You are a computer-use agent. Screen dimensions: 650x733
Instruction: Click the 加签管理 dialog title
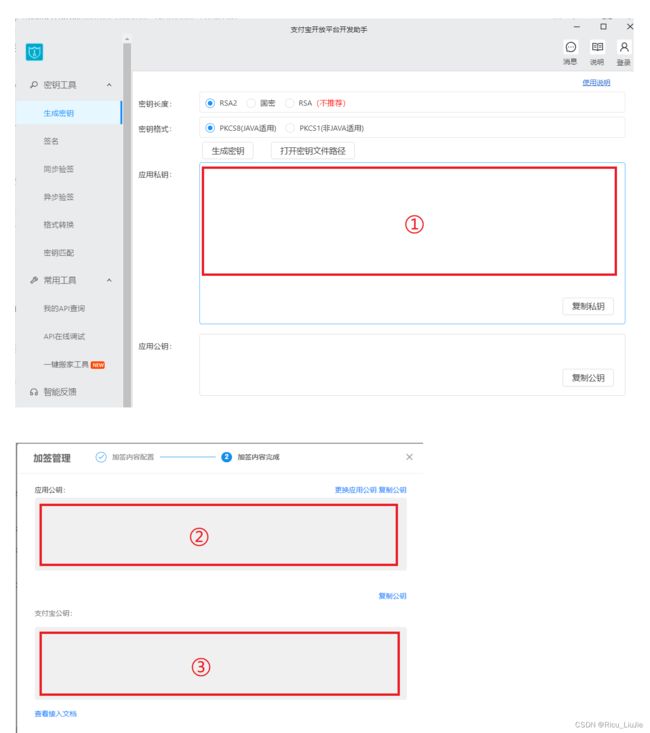52,458
